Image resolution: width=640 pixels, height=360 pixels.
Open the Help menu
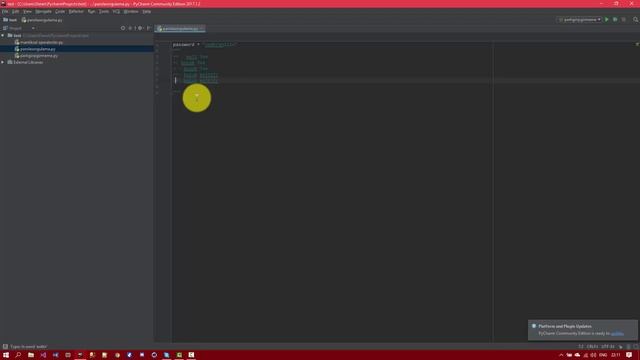pyautogui.click(x=147, y=11)
